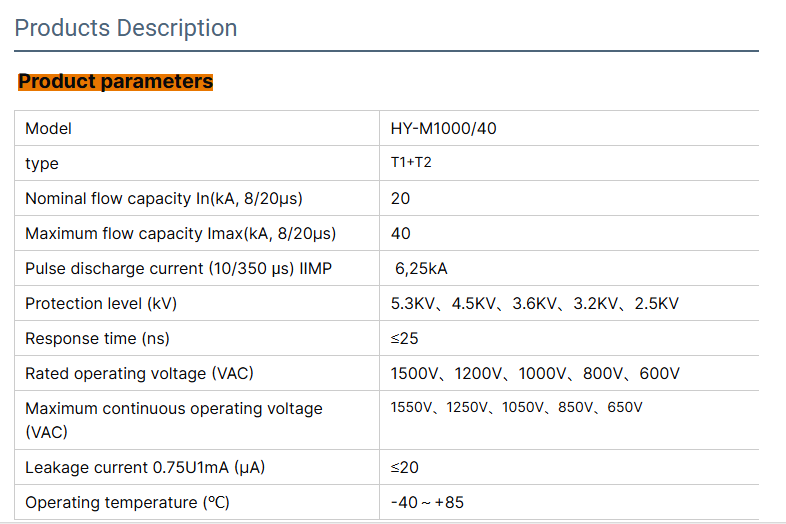Image resolution: width=786 pixels, height=524 pixels.
Task: Click the Rated operating voltage (VAC) label
Action: [139, 374]
